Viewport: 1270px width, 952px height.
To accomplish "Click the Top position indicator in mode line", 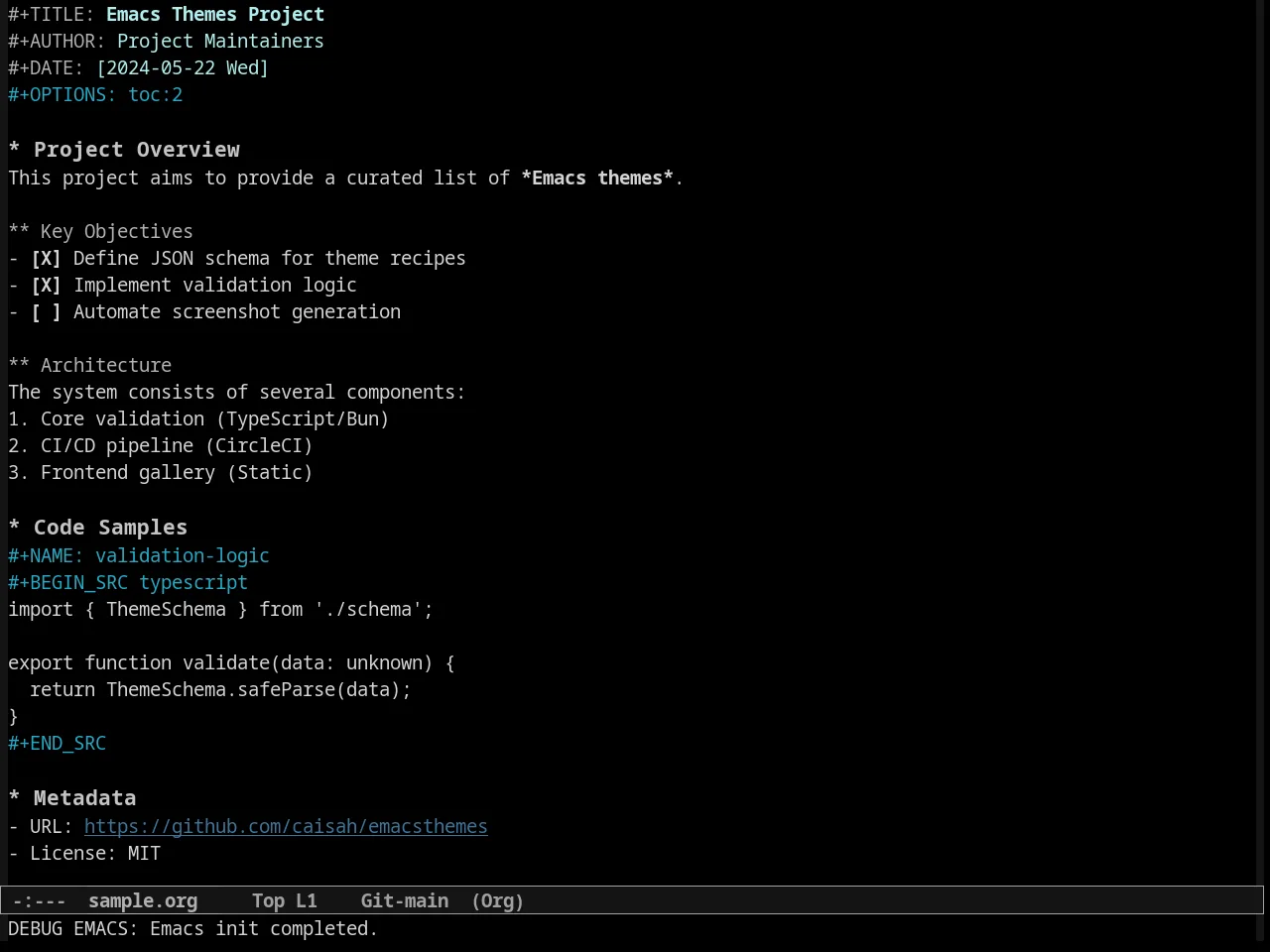I will point(268,901).
